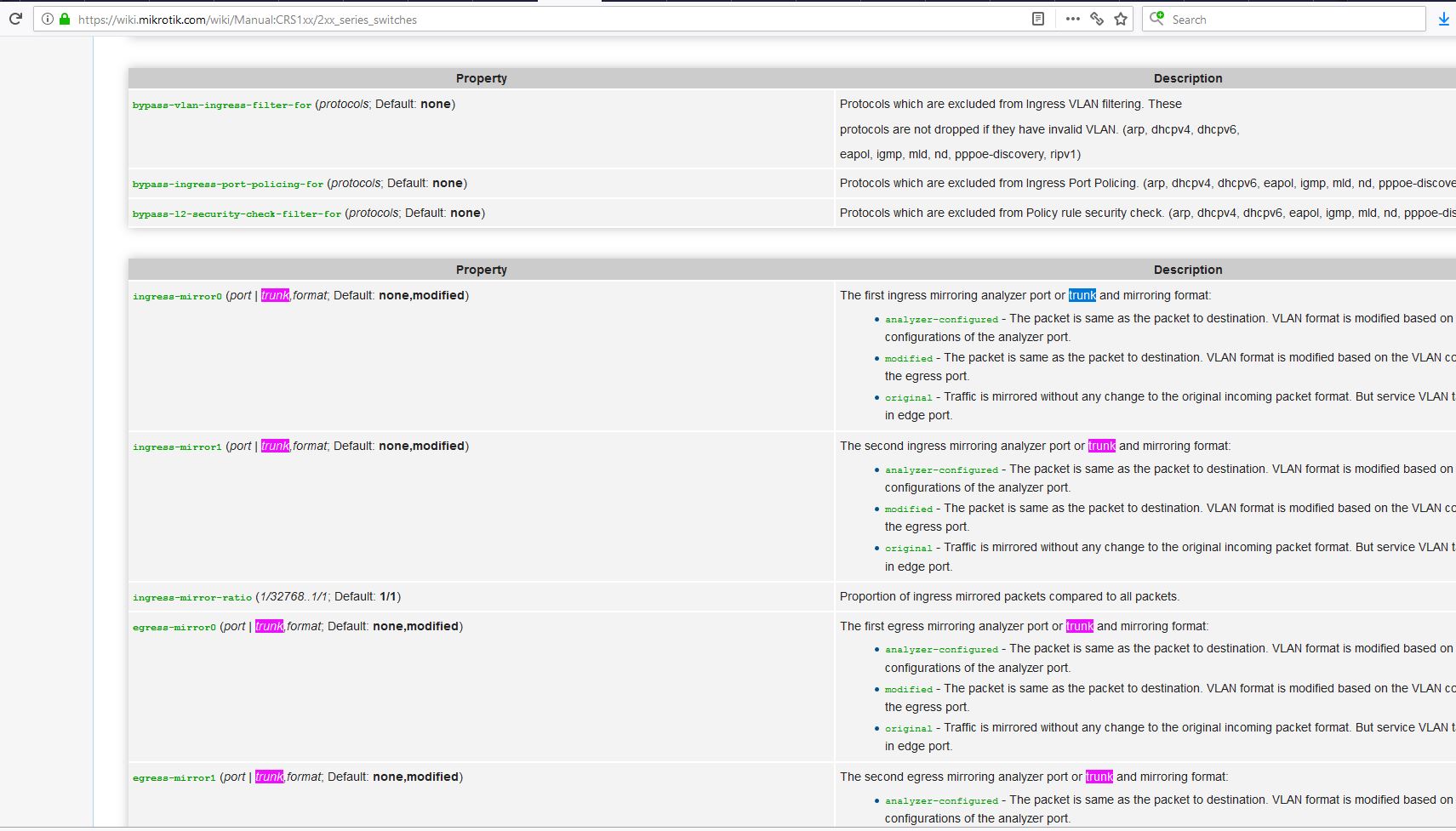The height and width of the screenshot is (831, 1456).
Task: Toggle Reader View icon in address bar
Action: pyautogui.click(x=1037, y=19)
